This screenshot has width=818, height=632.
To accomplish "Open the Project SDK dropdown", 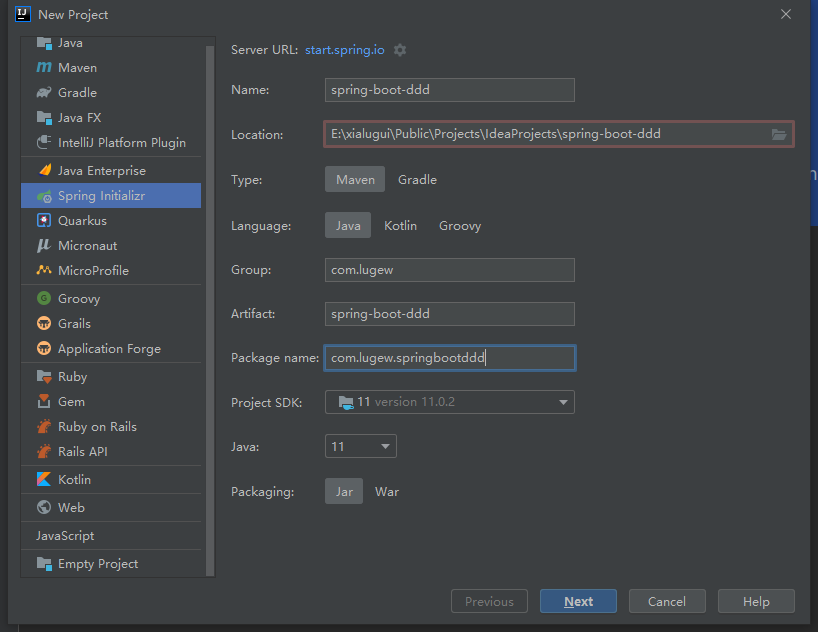I will point(450,402).
